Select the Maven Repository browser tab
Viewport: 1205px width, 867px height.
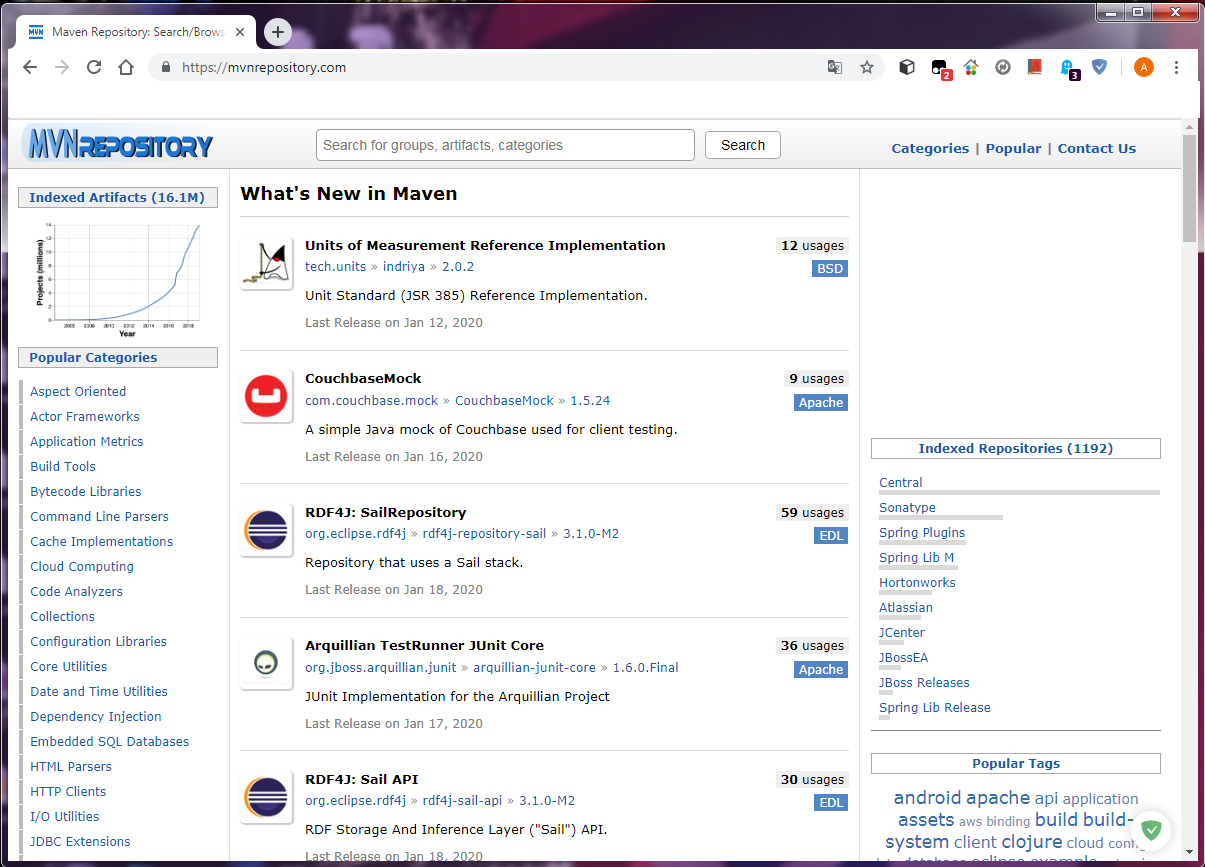(138, 32)
